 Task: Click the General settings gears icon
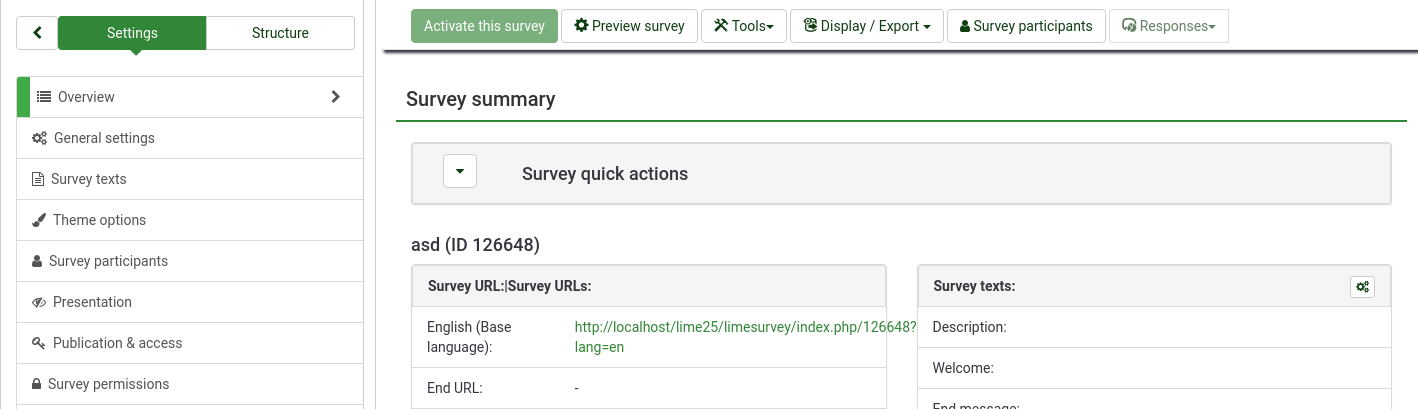(39, 138)
